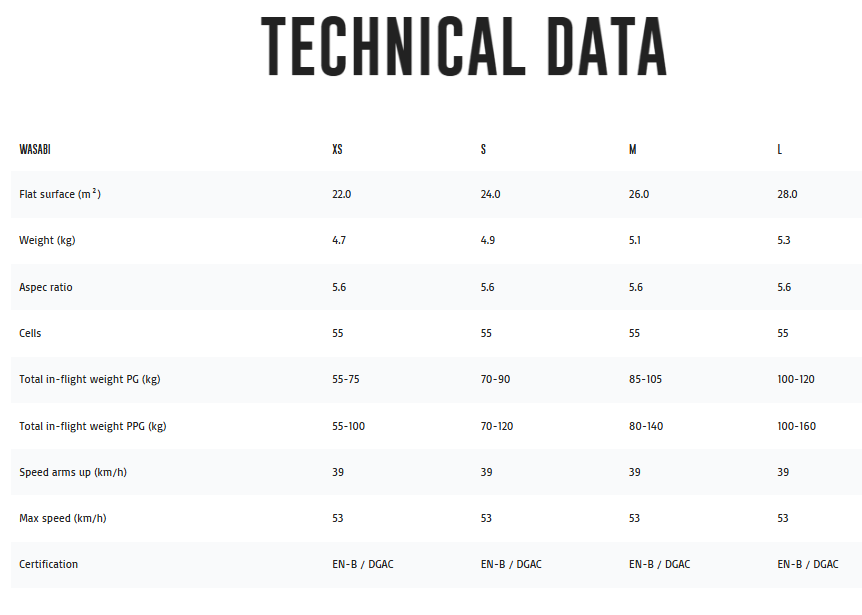The image size is (862, 615).
Task: Select the Max speed (km/h) row label
Action: [63, 518]
